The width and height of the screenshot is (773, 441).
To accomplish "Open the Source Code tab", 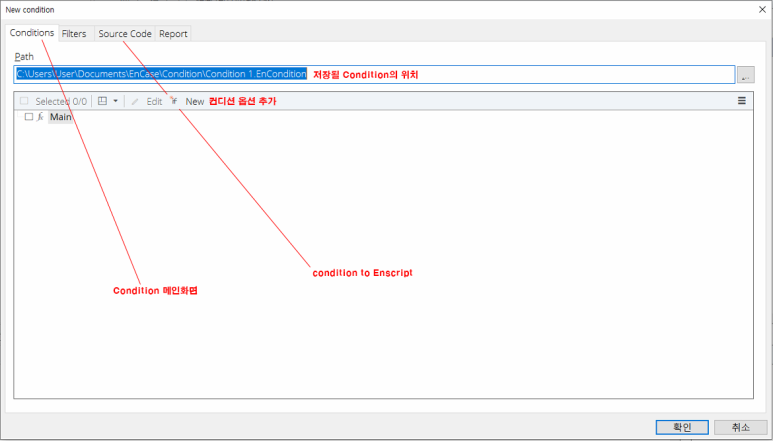I will point(125,34).
